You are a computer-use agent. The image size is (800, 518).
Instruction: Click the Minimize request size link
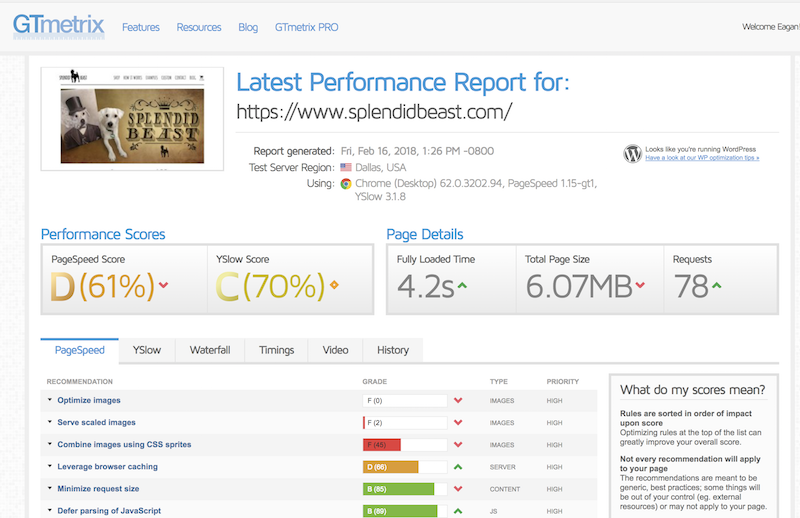[x=98, y=489]
